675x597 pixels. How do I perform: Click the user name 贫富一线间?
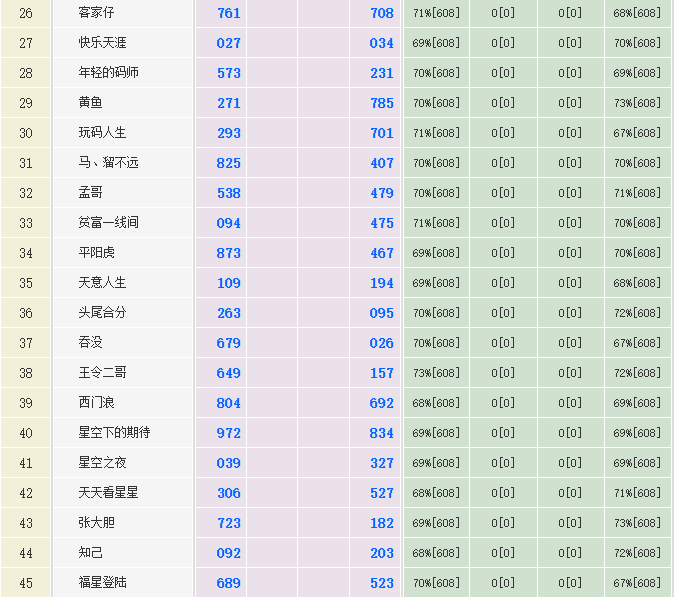(x=108, y=223)
